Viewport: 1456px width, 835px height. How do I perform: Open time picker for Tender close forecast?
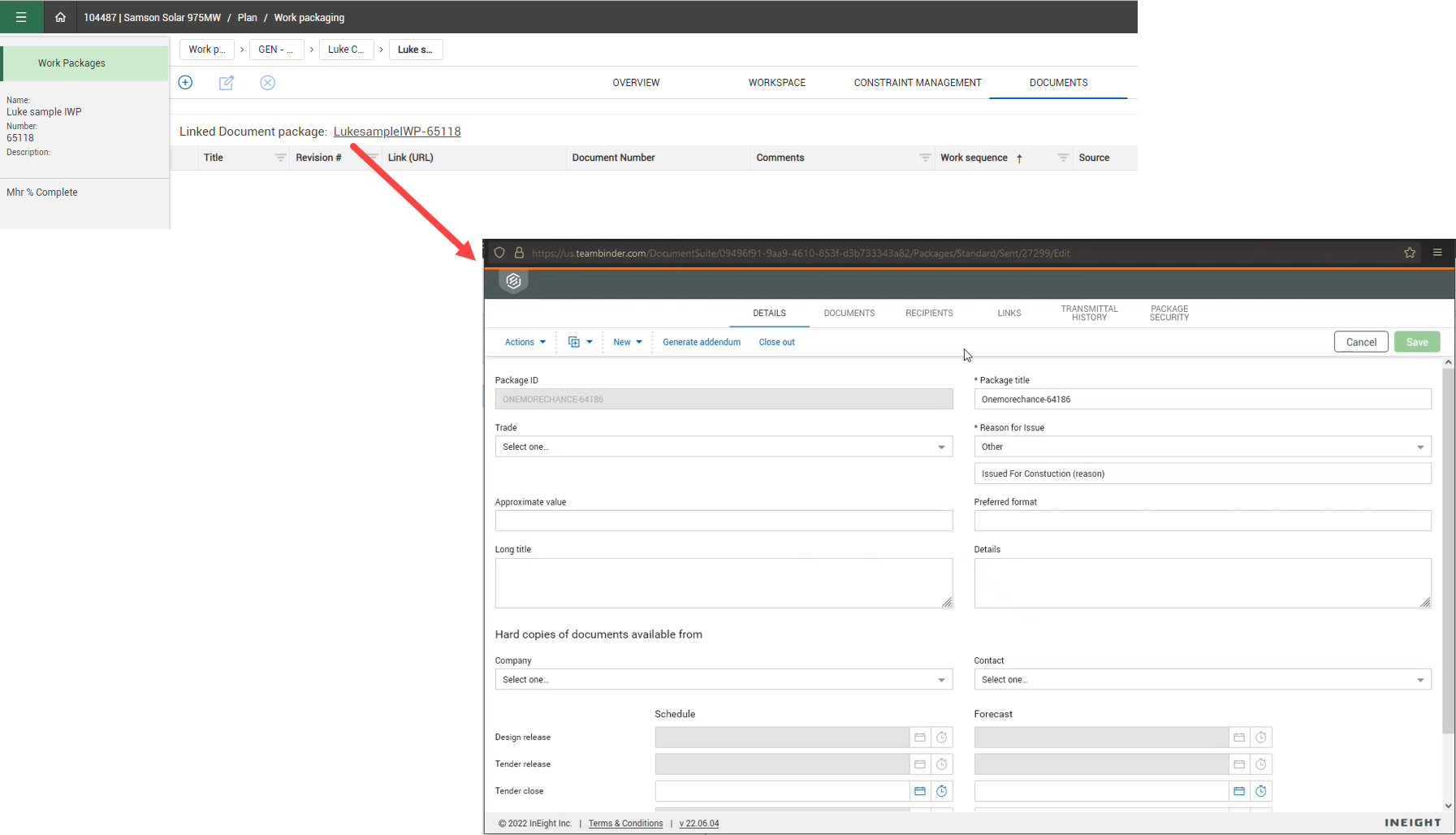(x=1261, y=791)
